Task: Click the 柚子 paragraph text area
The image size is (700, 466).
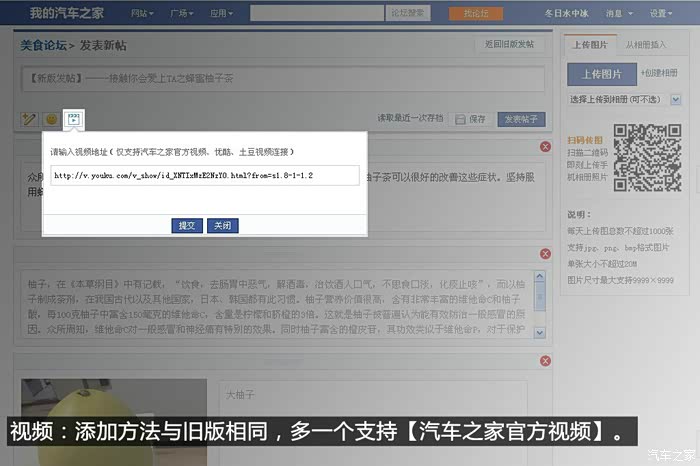Action: 277,306
